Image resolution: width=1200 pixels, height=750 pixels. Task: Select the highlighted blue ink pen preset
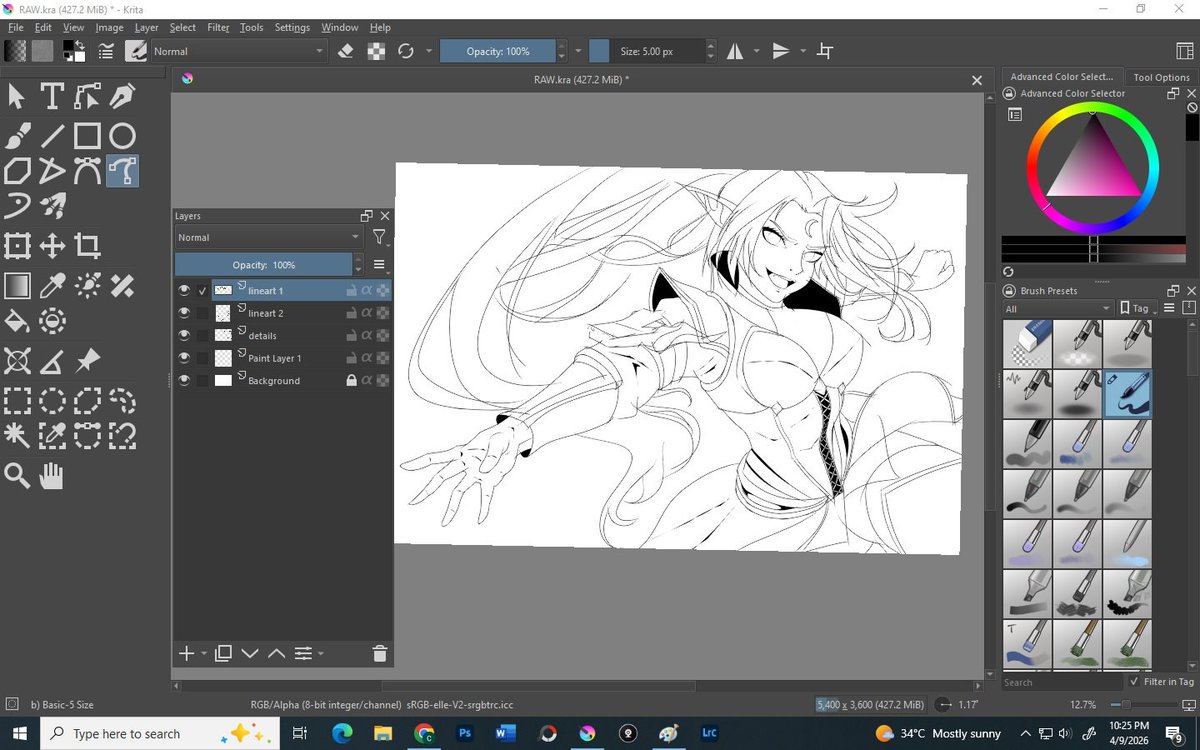1128,393
